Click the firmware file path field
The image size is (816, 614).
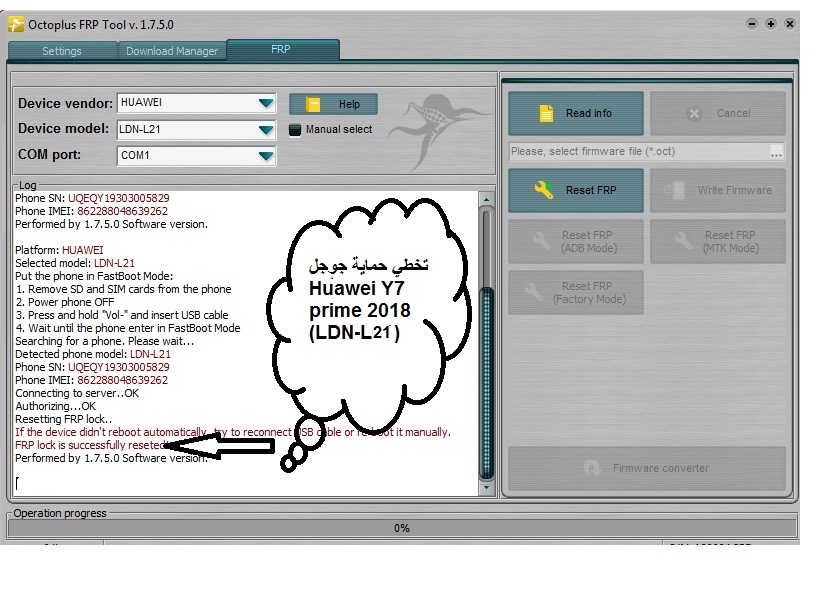[x=639, y=151]
